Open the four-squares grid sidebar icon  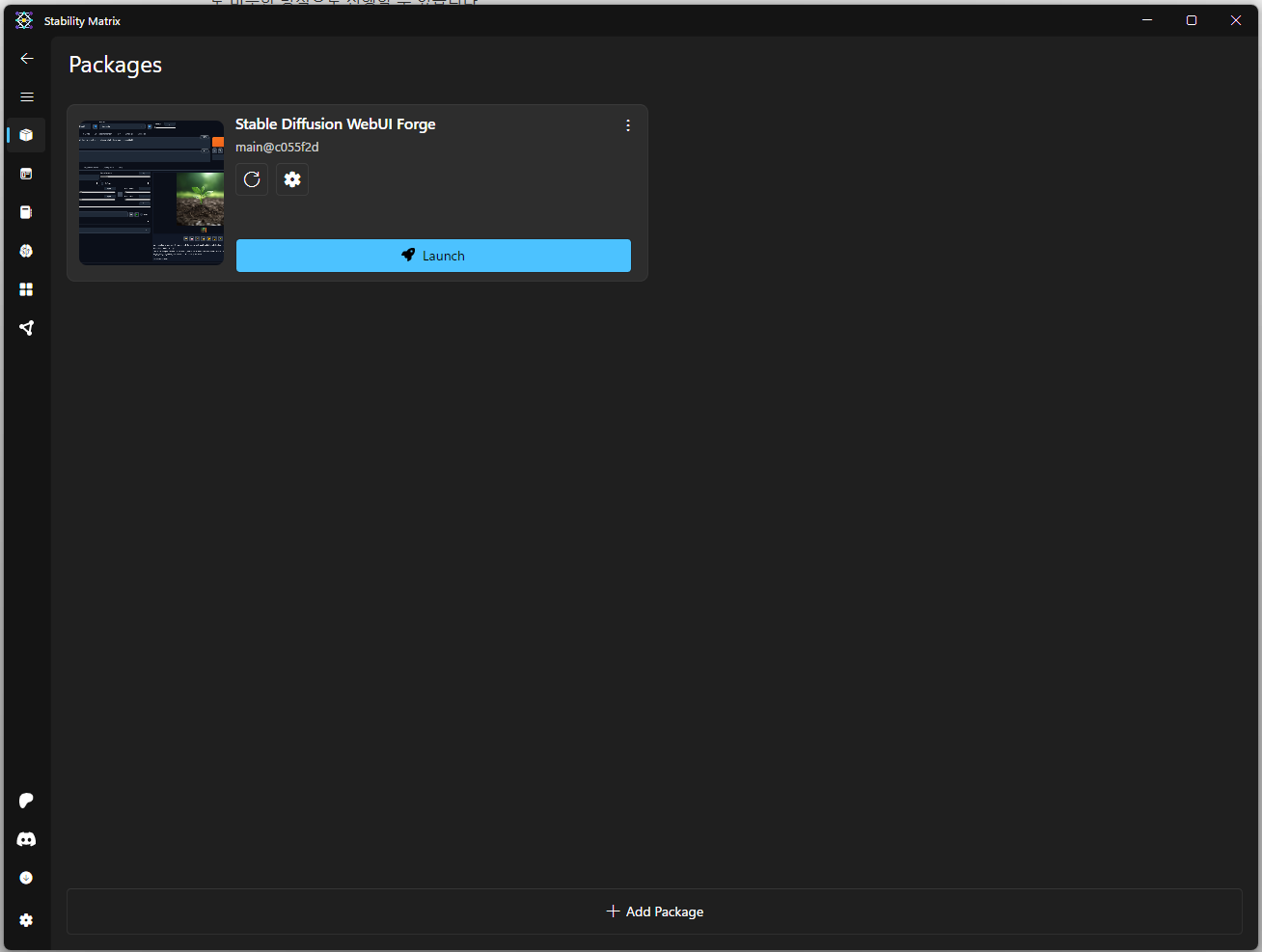click(x=26, y=289)
